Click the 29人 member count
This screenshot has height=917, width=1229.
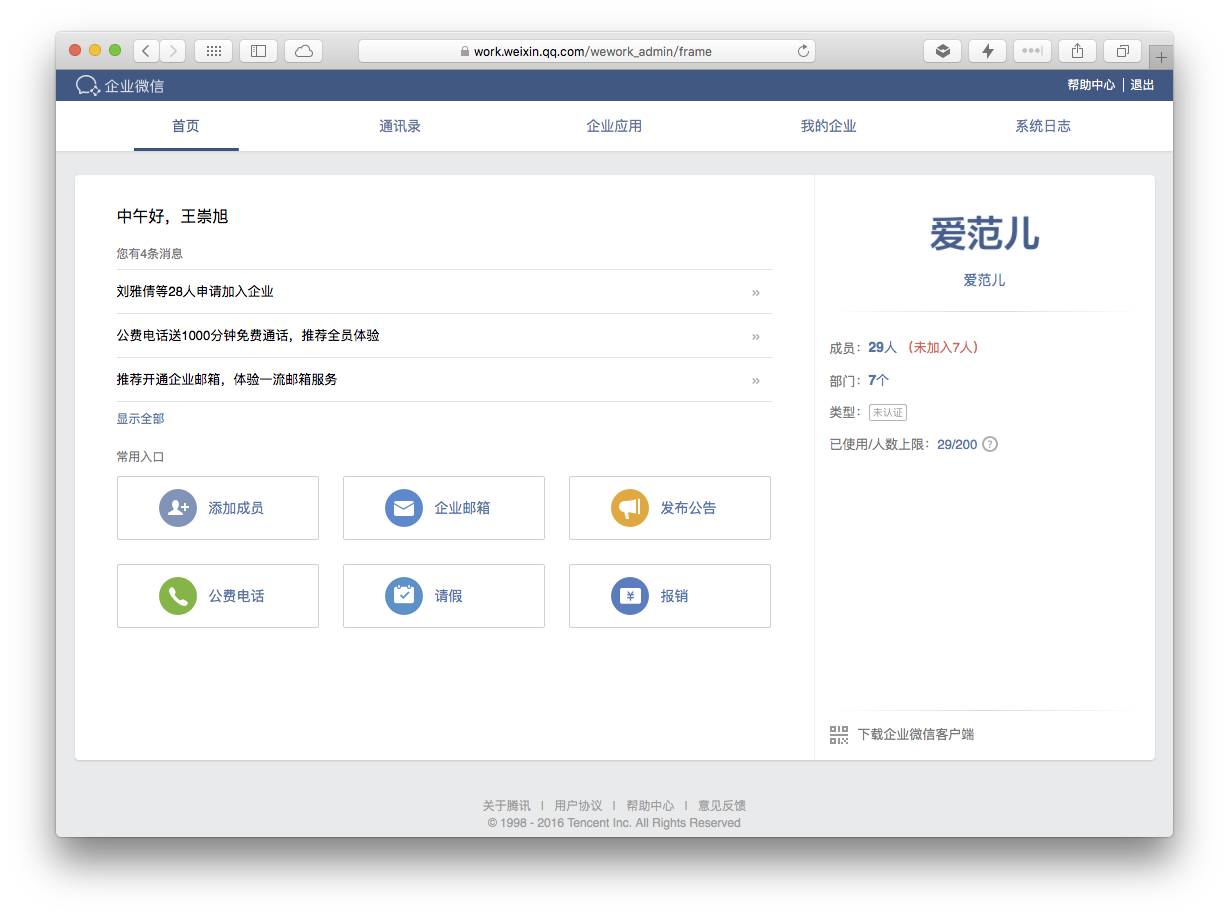click(882, 347)
